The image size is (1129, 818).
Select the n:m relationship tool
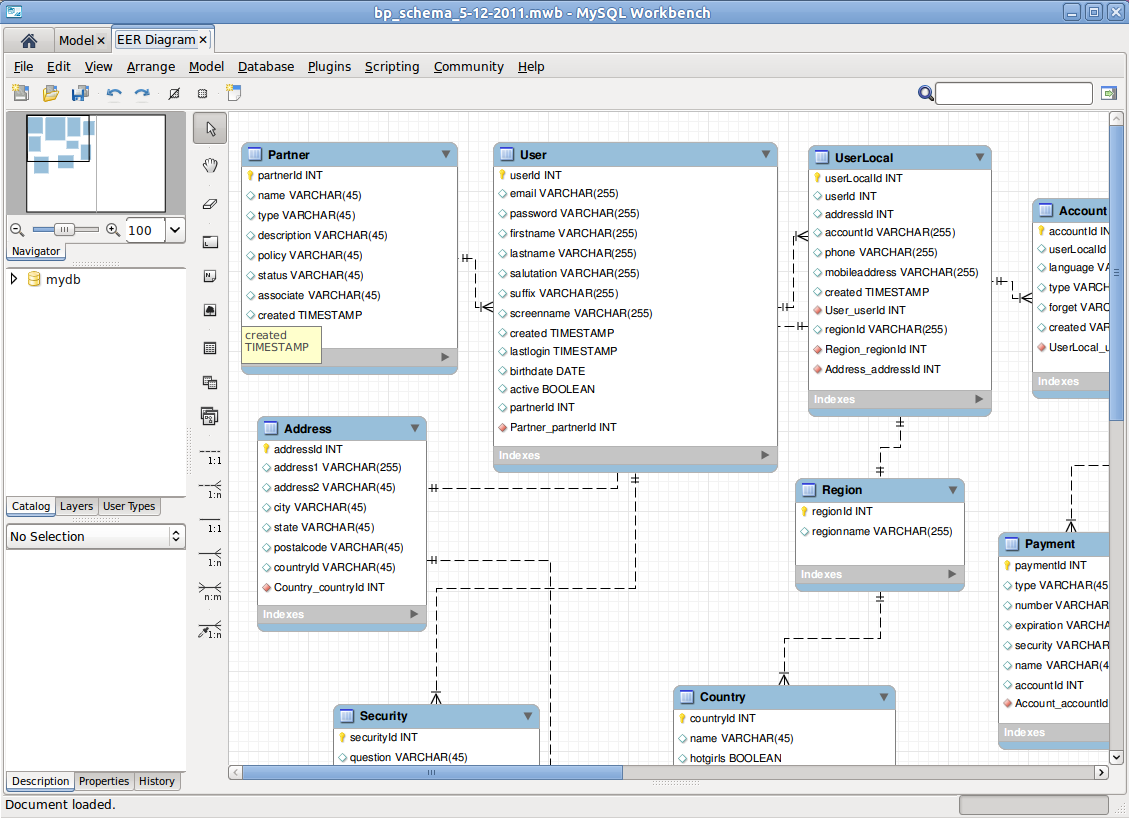[210, 591]
